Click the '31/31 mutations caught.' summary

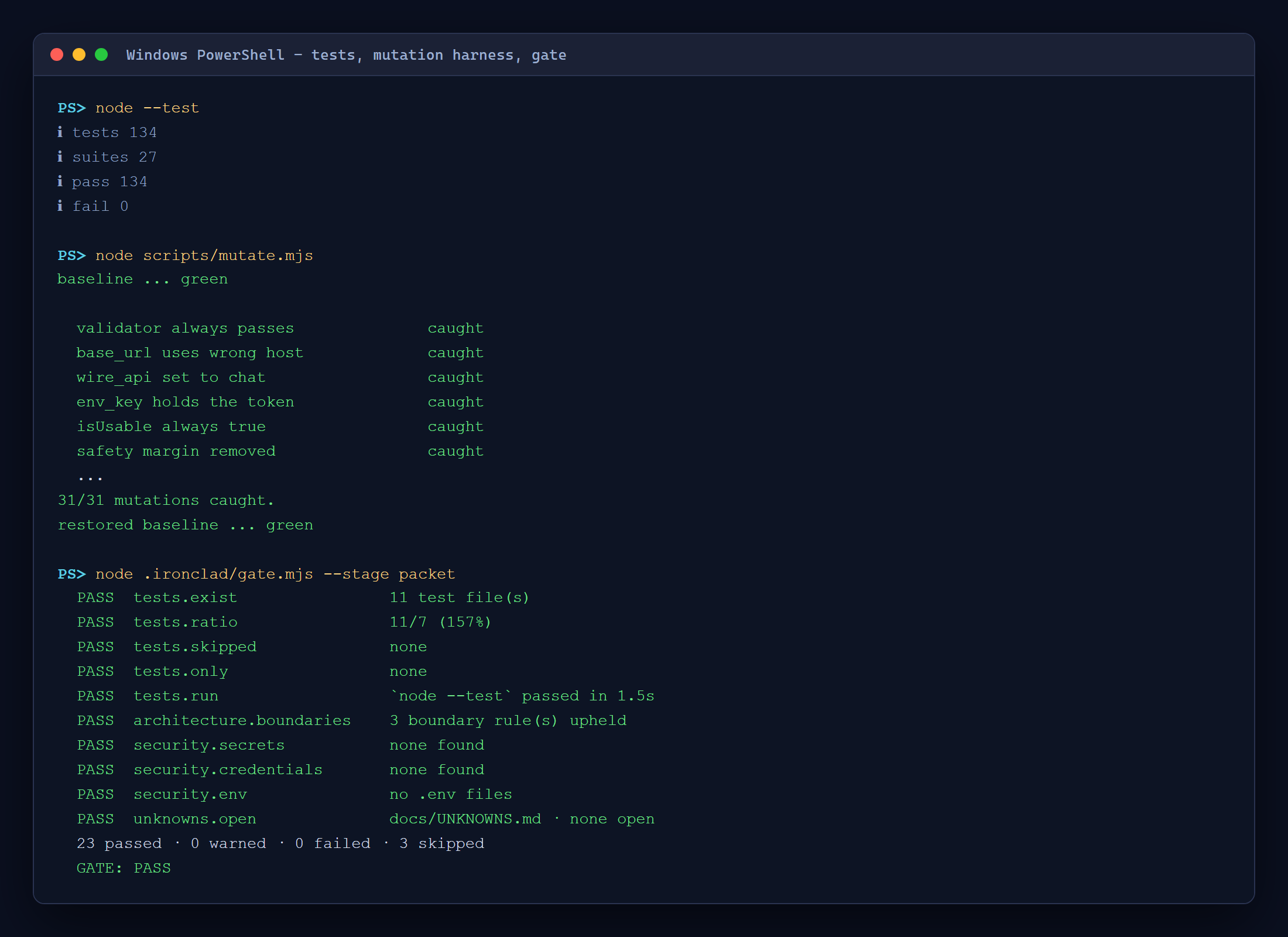(x=166, y=500)
